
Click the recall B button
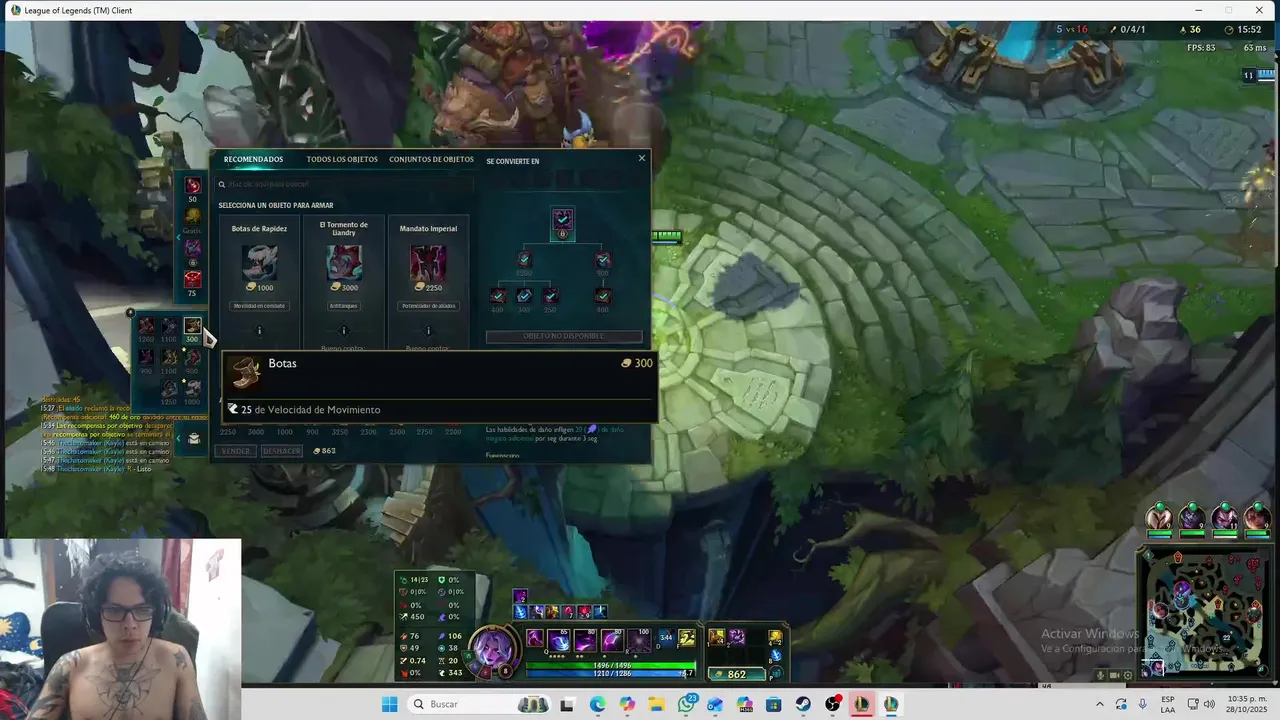coord(775,656)
